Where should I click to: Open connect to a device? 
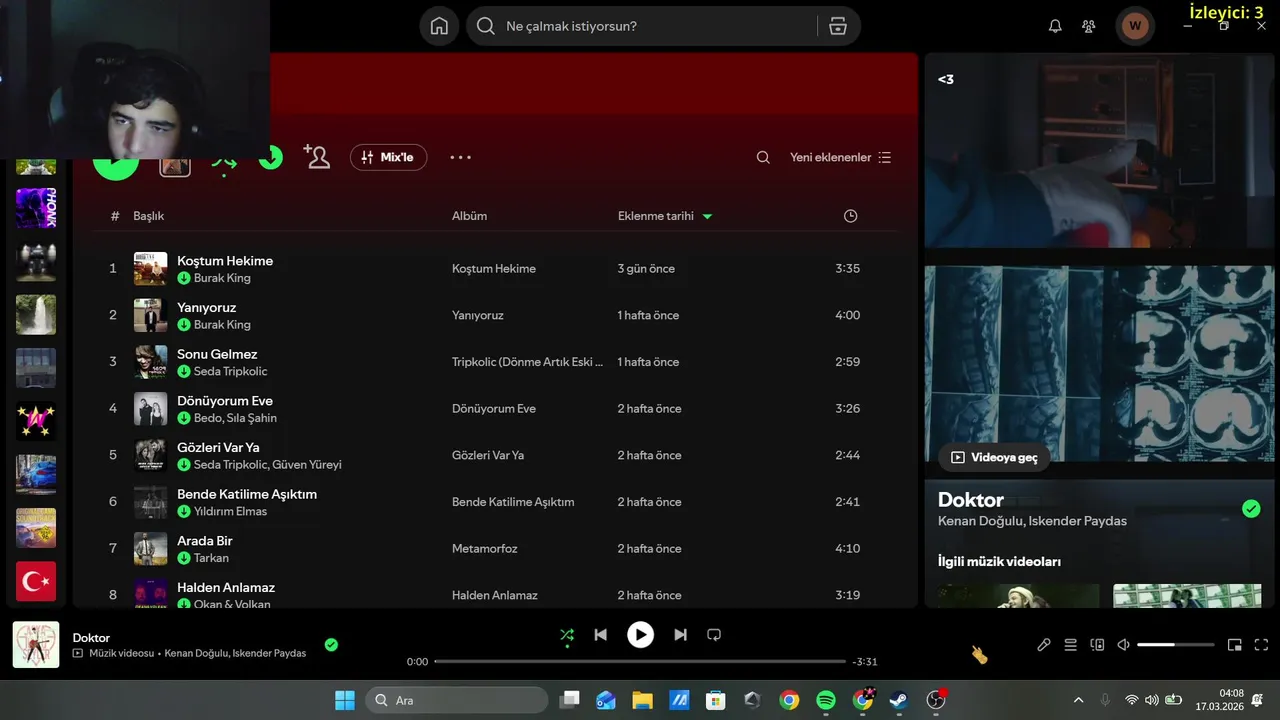(1097, 645)
